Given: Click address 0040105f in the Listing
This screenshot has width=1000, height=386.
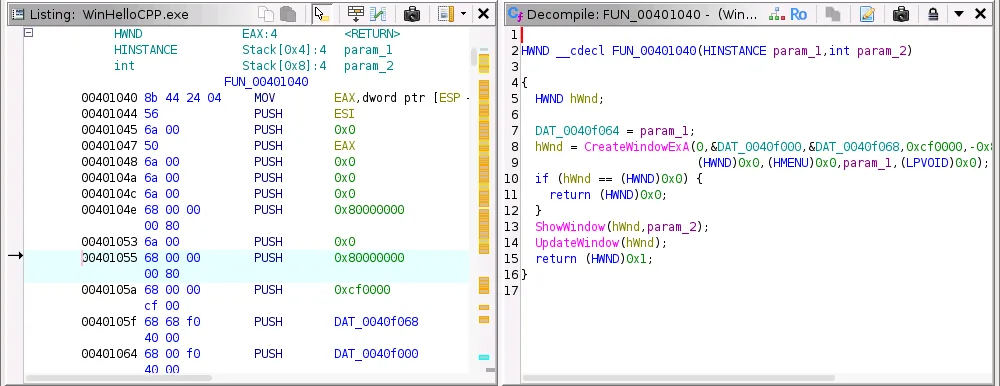Looking at the screenshot, I should 109,322.
